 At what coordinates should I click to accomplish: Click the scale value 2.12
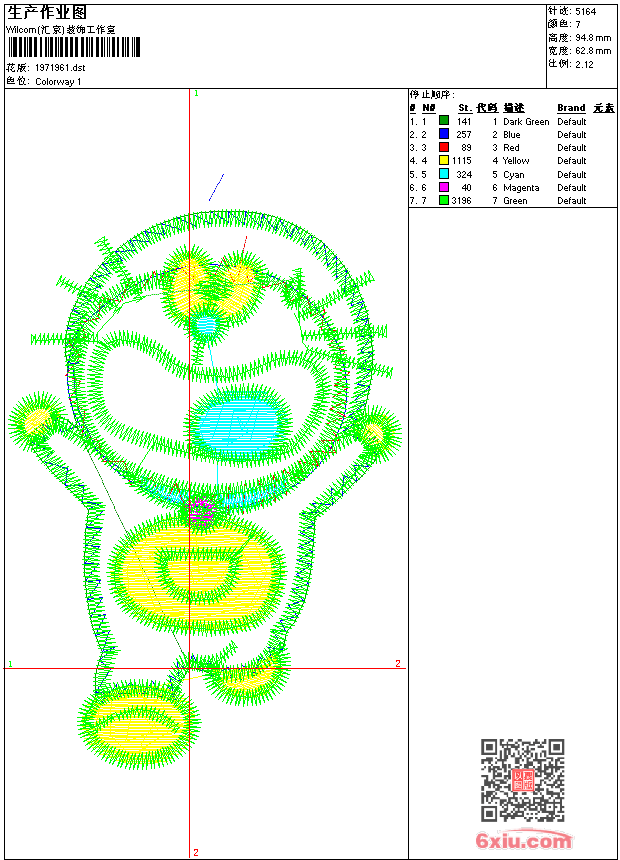tap(584, 64)
